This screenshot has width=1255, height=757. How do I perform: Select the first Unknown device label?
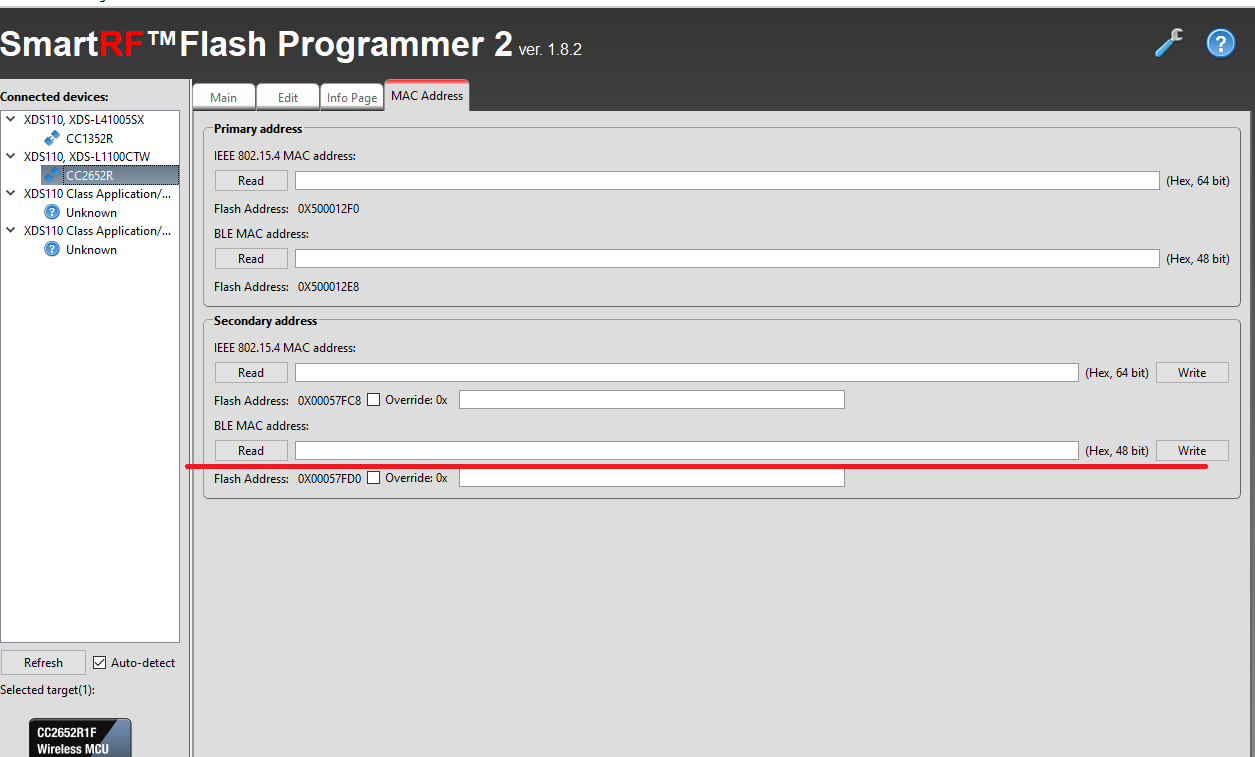(91, 212)
